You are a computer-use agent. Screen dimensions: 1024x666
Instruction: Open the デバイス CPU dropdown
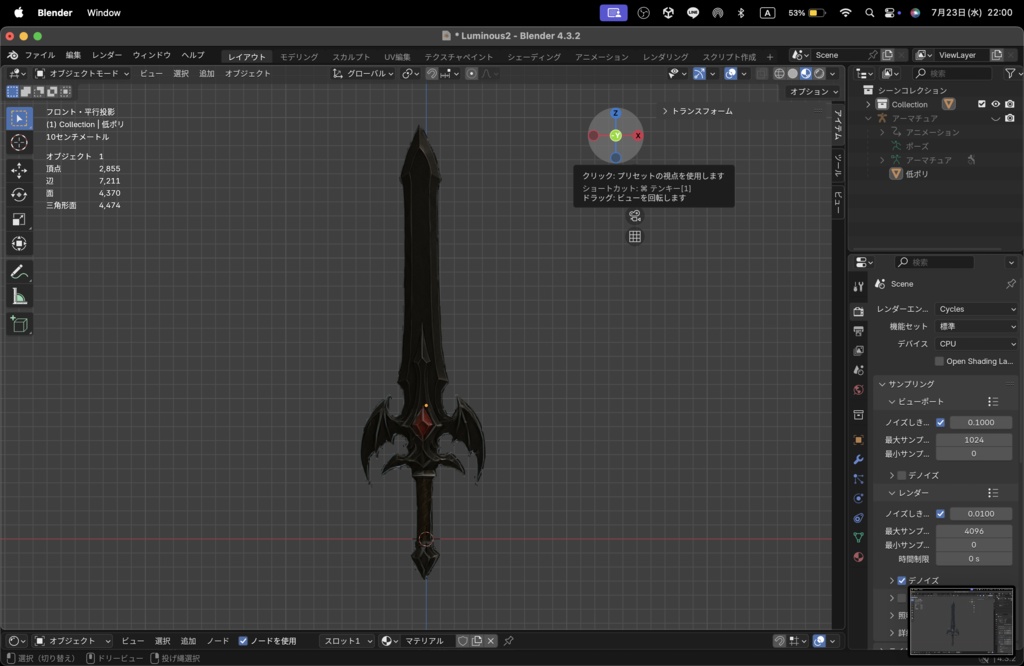(x=977, y=343)
